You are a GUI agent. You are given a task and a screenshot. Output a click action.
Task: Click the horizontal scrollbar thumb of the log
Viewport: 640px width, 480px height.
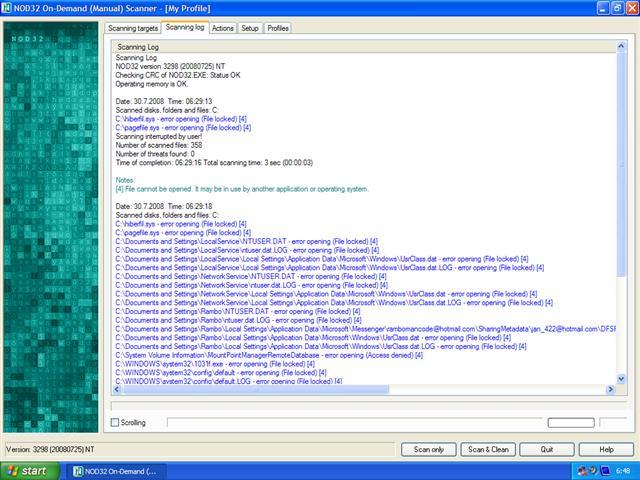pos(255,389)
